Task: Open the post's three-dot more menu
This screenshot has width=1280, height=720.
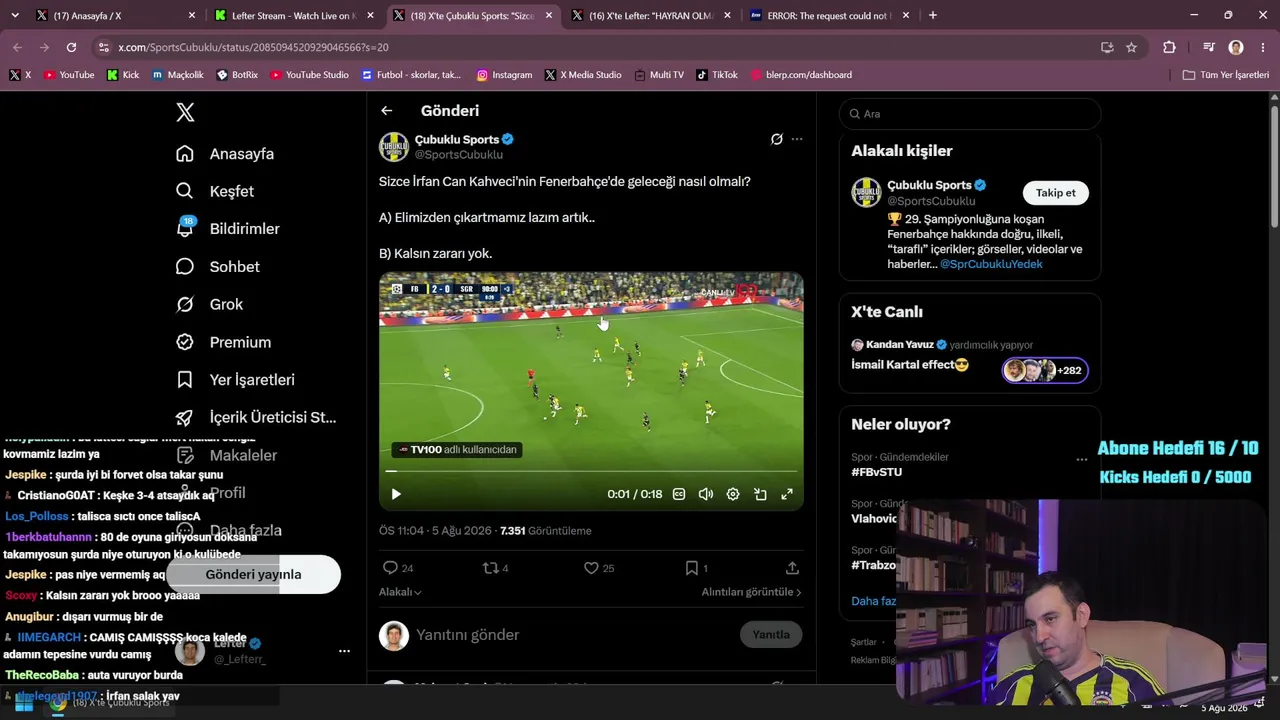Action: (x=797, y=139)
